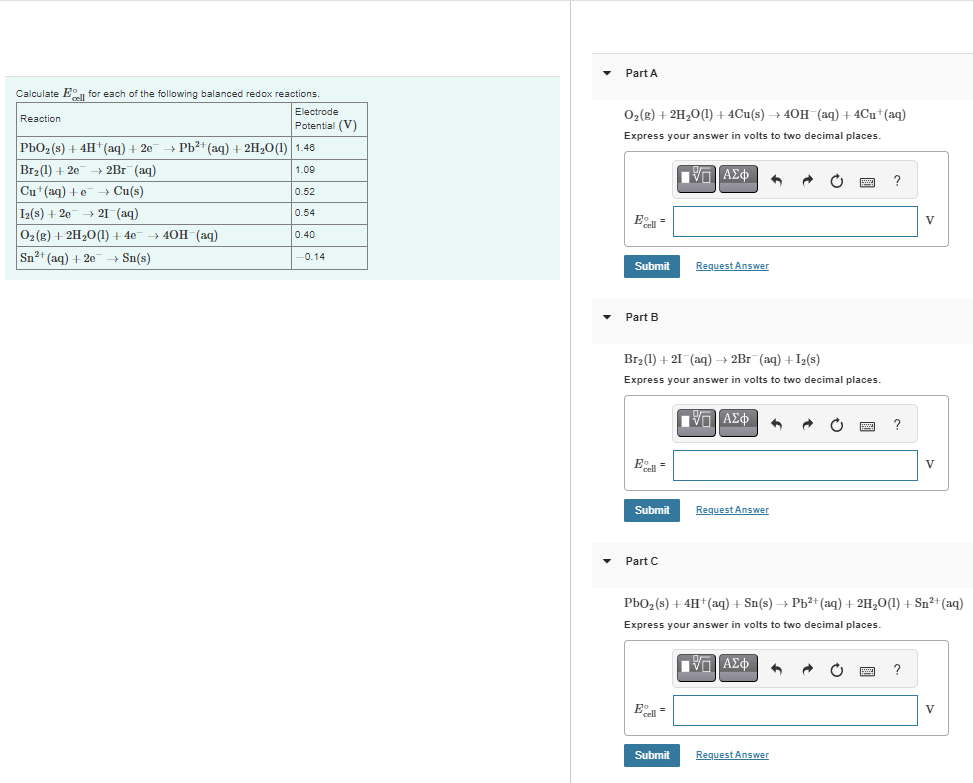The image size is (973, 783).
Task: Open the math template editor in Part B
Action: click(x=695, y=422)
